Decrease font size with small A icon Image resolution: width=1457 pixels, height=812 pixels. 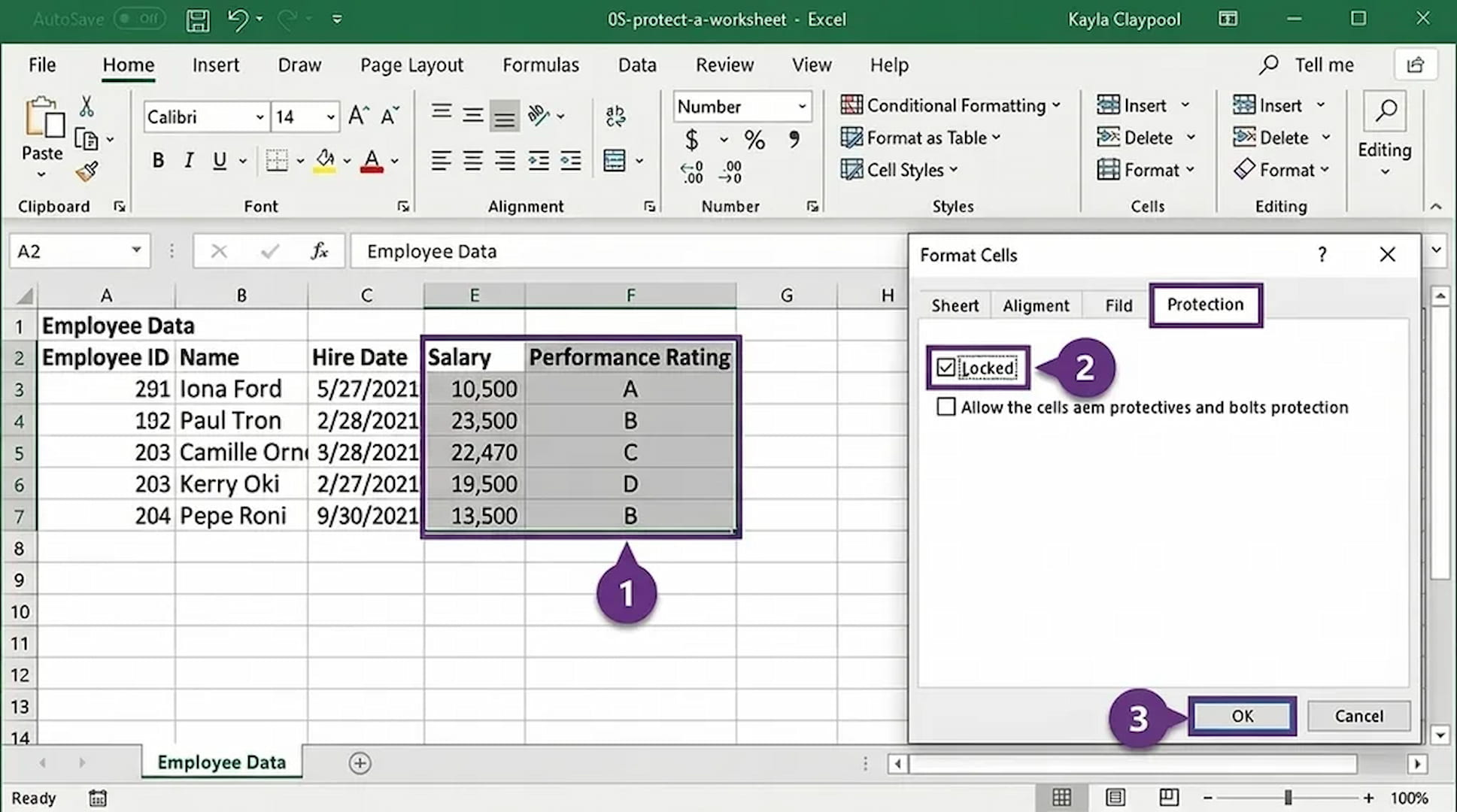[x=390, y=116]
